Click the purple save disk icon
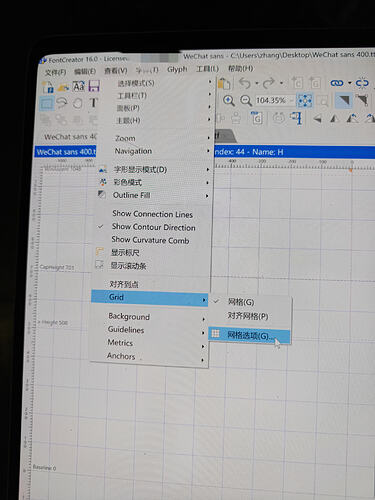This screenshot has height=500, width=375. (94, 86)
